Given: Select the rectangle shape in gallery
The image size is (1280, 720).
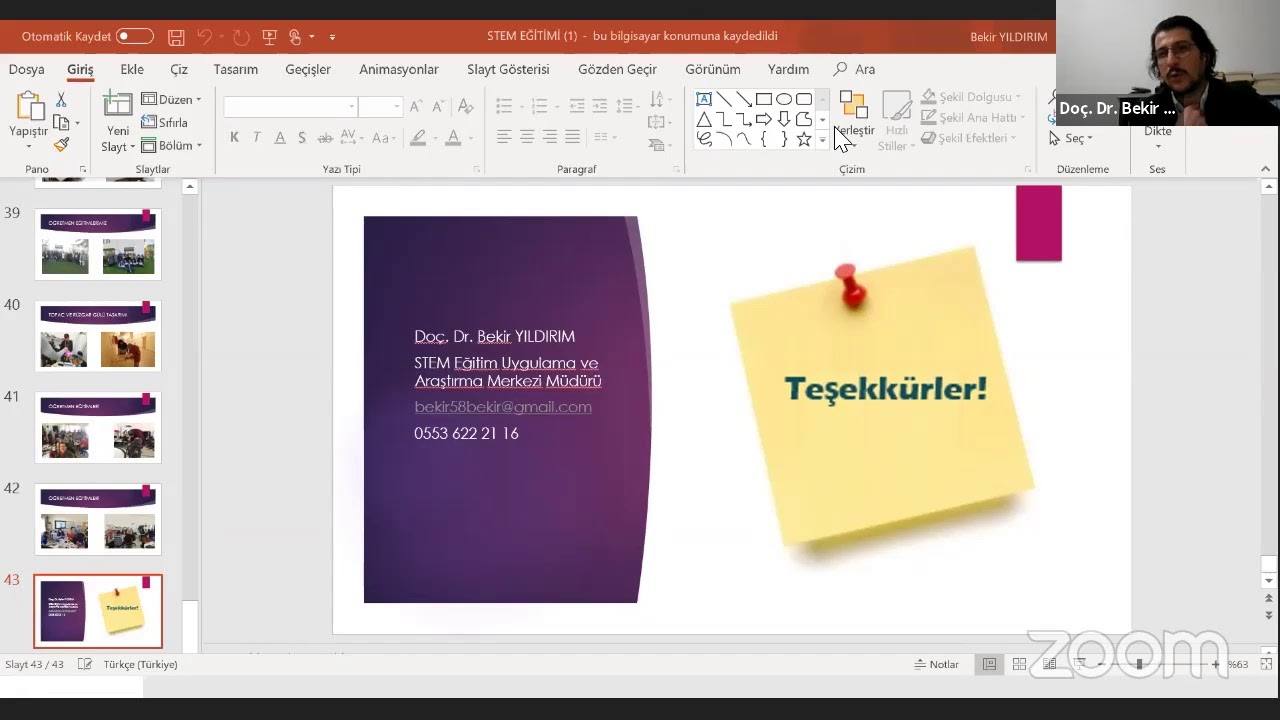Looking at the screenshot, I should click(764, 99).
